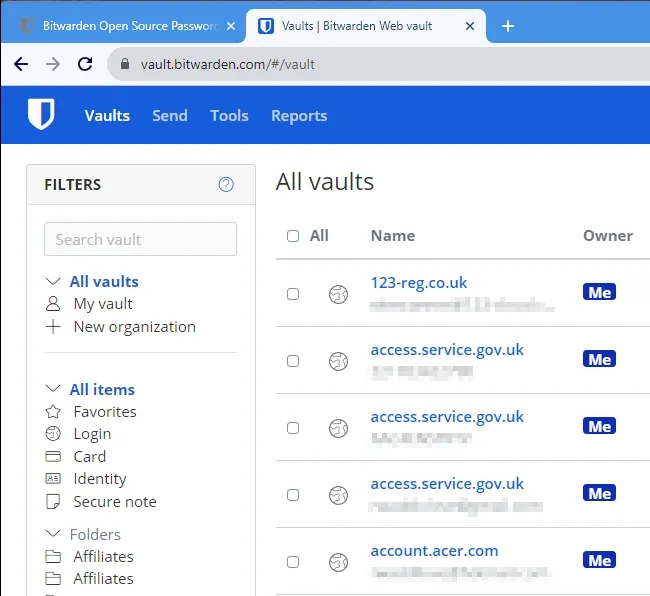Filter by Card type
The image size is (650, 596).
coord(90,456)
